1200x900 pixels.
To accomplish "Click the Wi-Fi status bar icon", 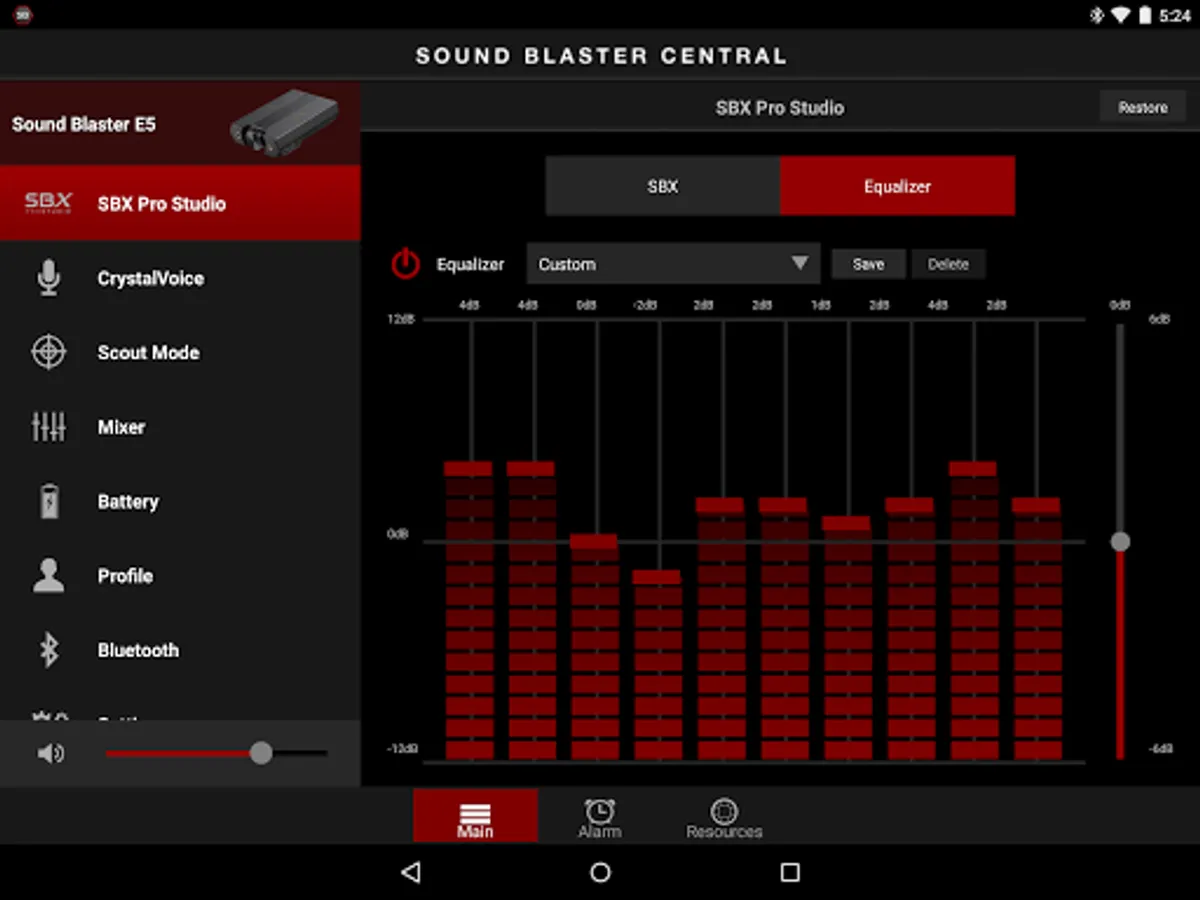I will (1120, 15).
